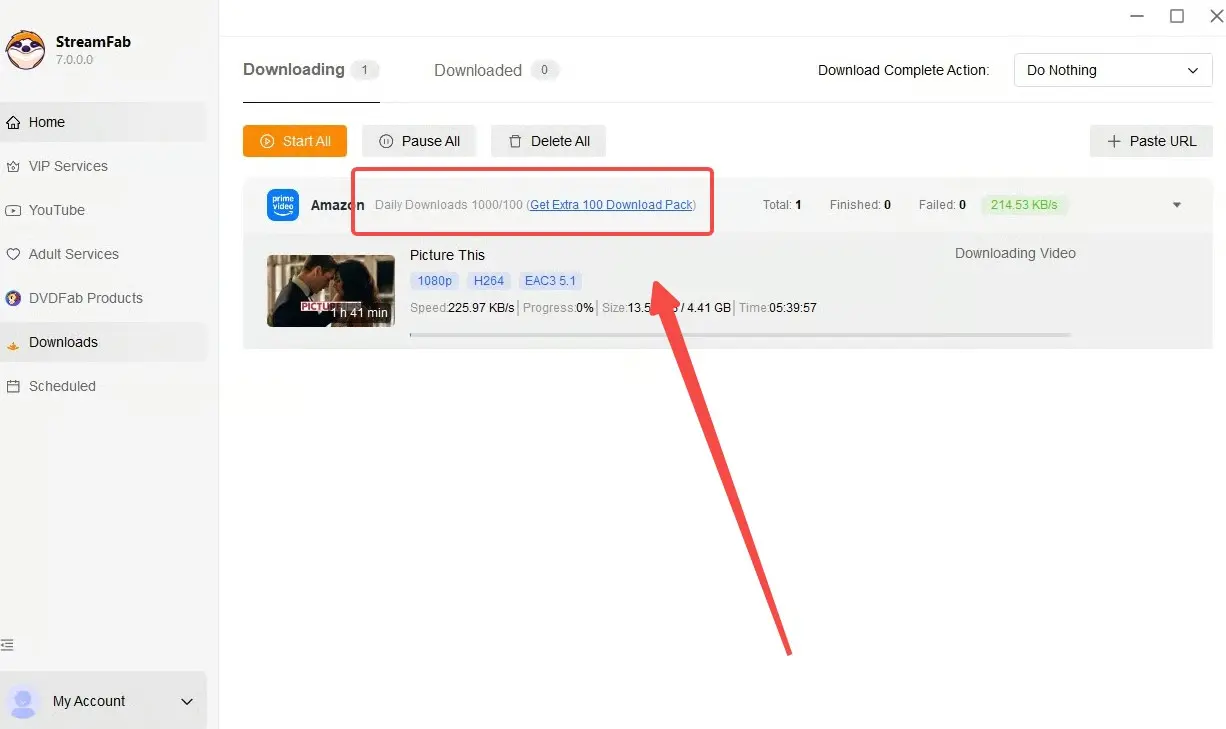Click the Total: 1 counter
This screenshot has height=729, width=1226.
coord(782,205)
